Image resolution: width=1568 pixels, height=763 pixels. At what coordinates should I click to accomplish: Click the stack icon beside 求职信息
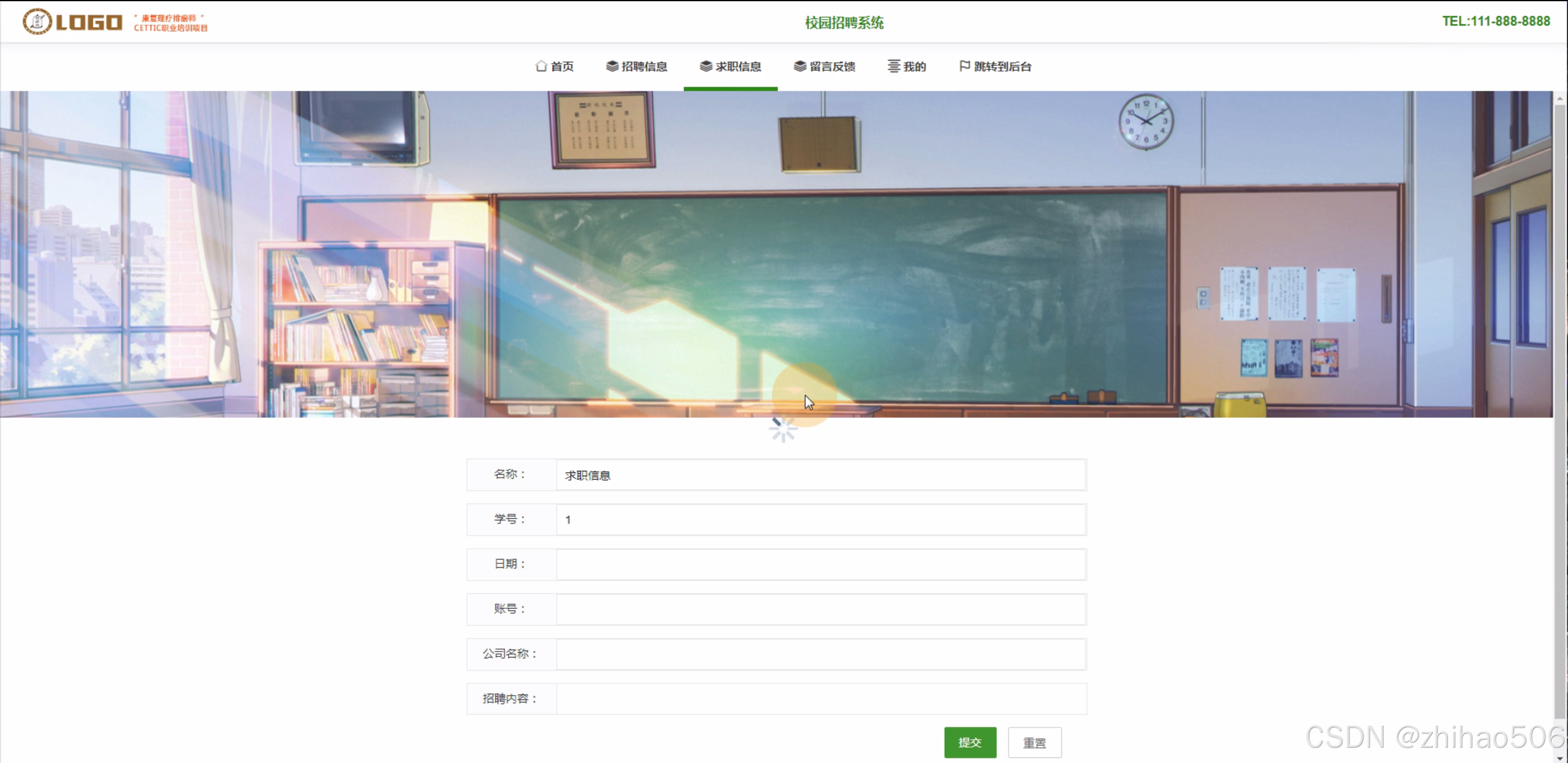point(706,66)
